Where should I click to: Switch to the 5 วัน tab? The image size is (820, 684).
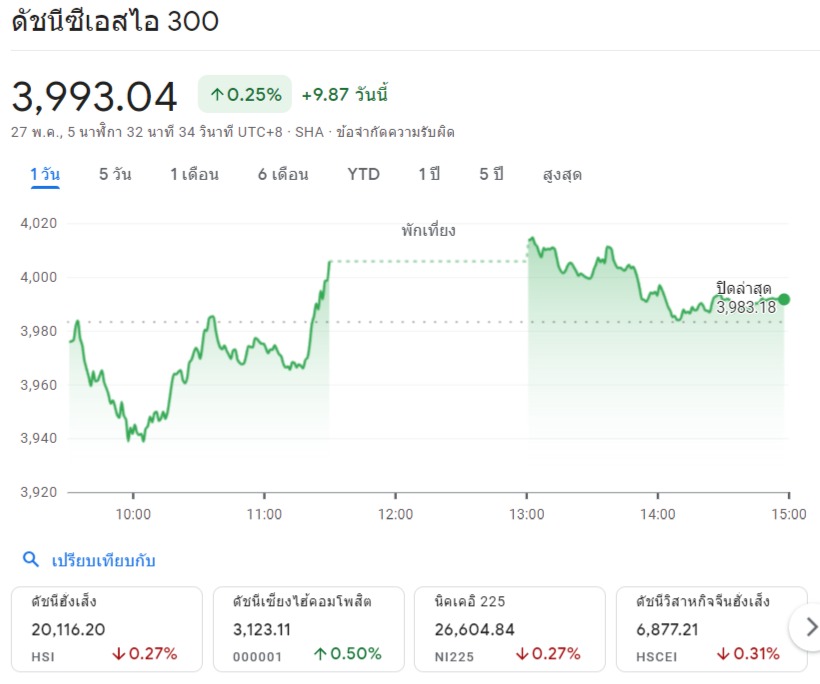coord(115,174)
